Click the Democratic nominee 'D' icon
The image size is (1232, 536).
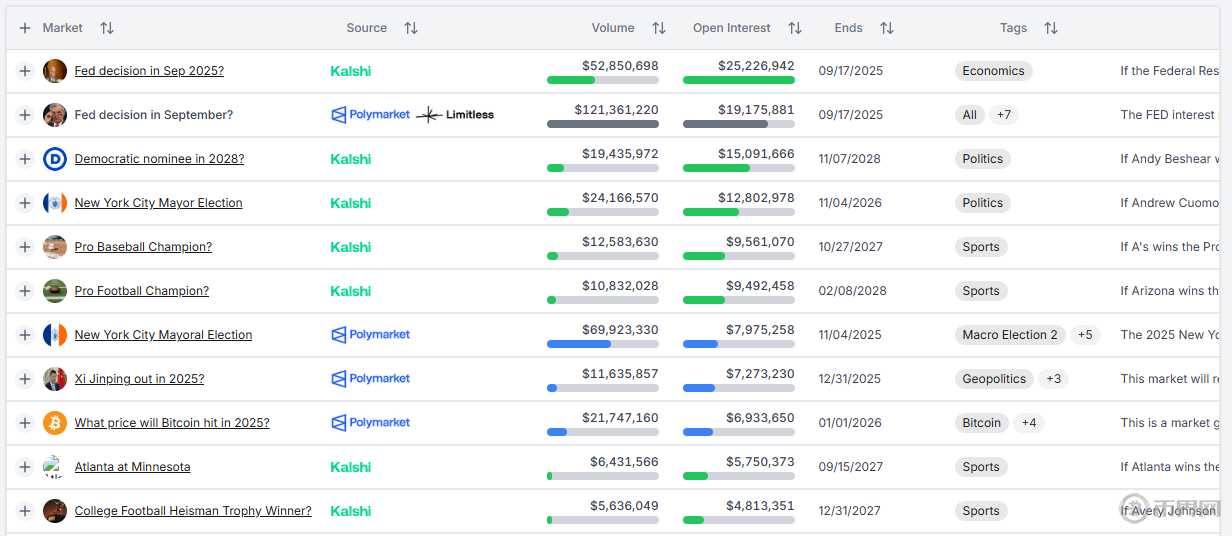point(55,159)
